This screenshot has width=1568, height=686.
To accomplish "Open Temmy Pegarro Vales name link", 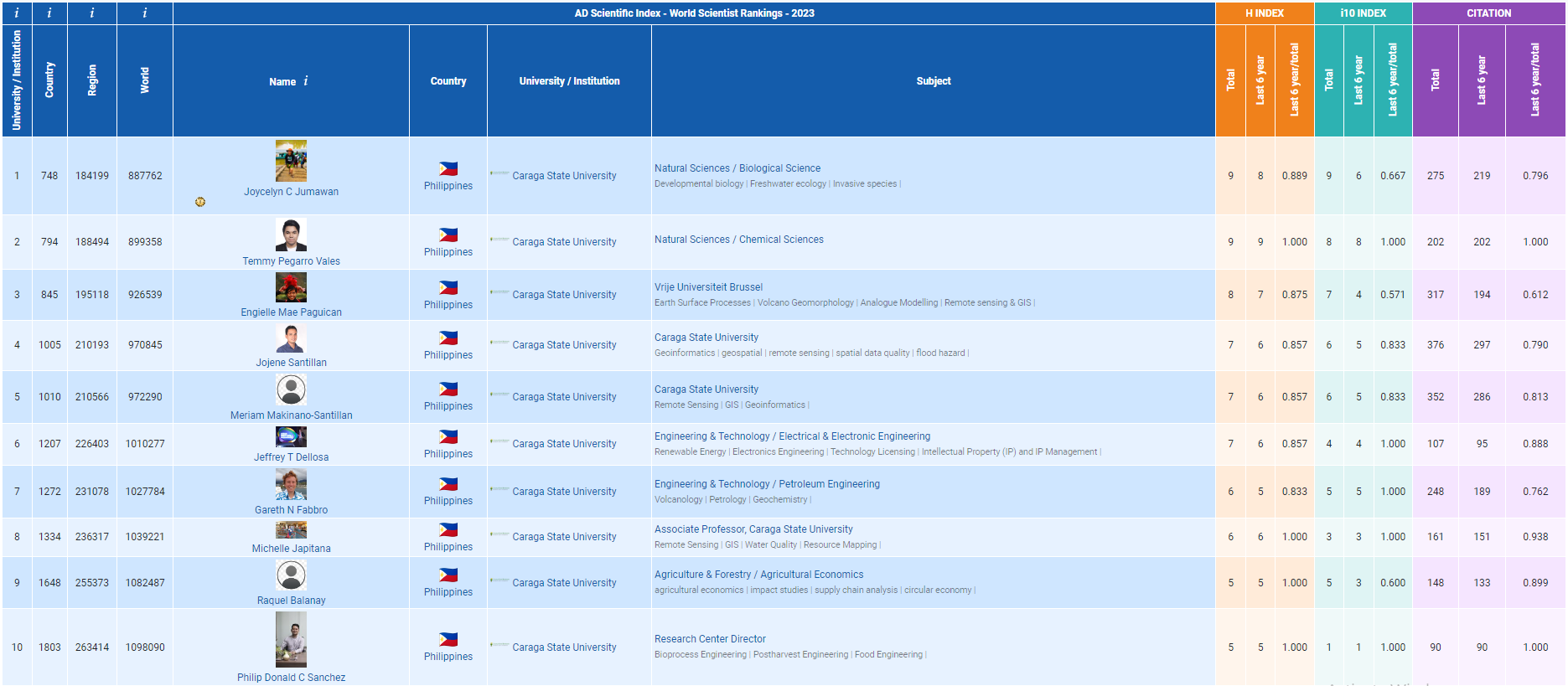I will click(x=292, y=261).
